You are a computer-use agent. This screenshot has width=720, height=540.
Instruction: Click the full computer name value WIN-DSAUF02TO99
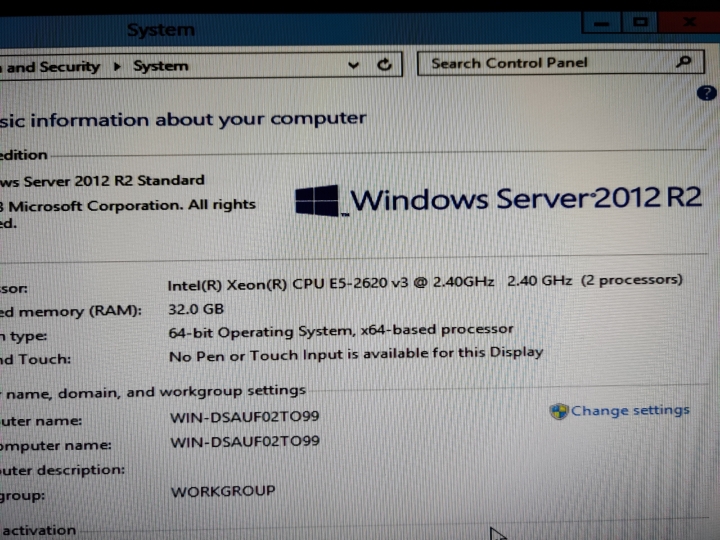pyautogui.click(x=245, y=442)
